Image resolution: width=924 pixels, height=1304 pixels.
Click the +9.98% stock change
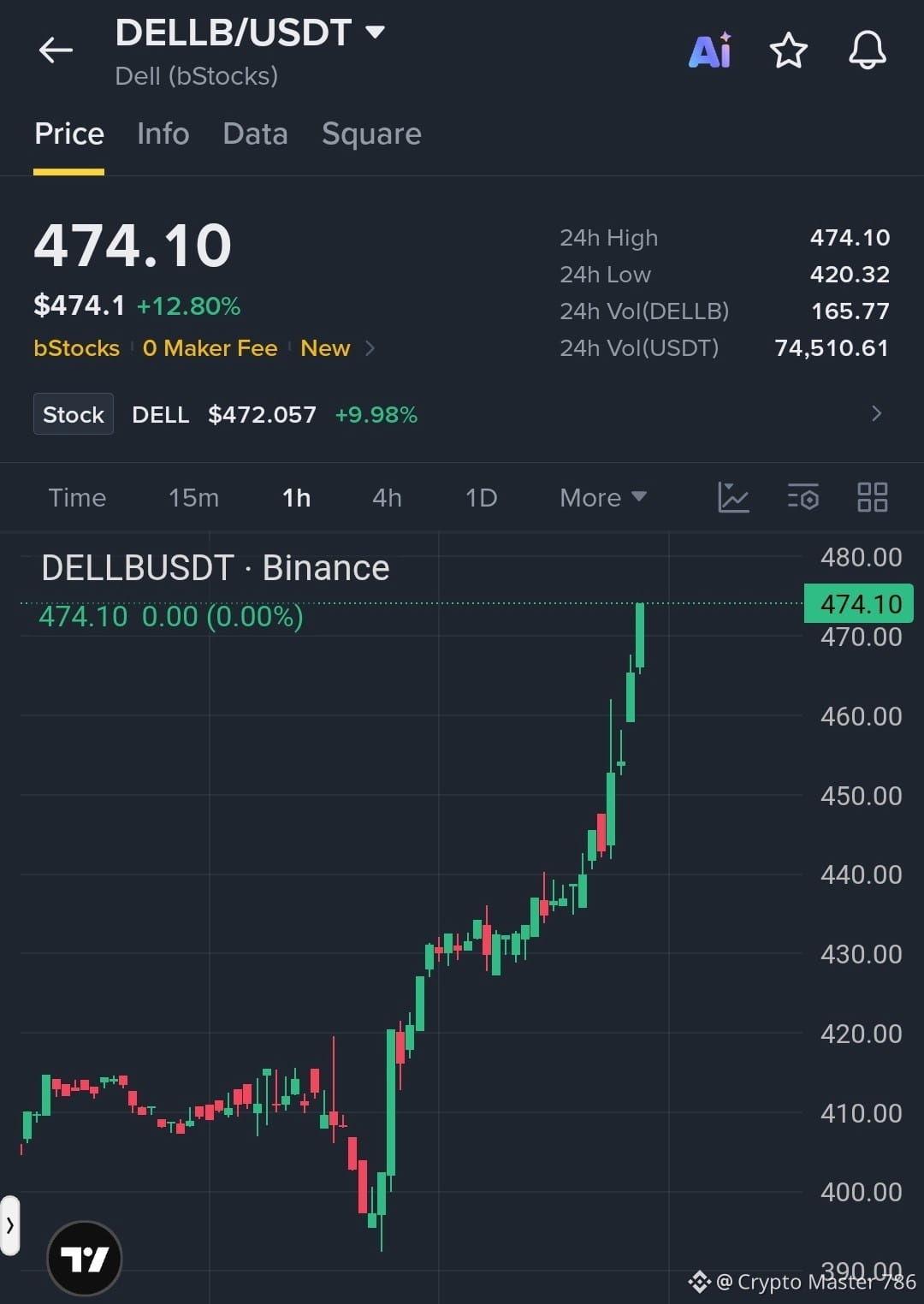[x=376, y=415]
